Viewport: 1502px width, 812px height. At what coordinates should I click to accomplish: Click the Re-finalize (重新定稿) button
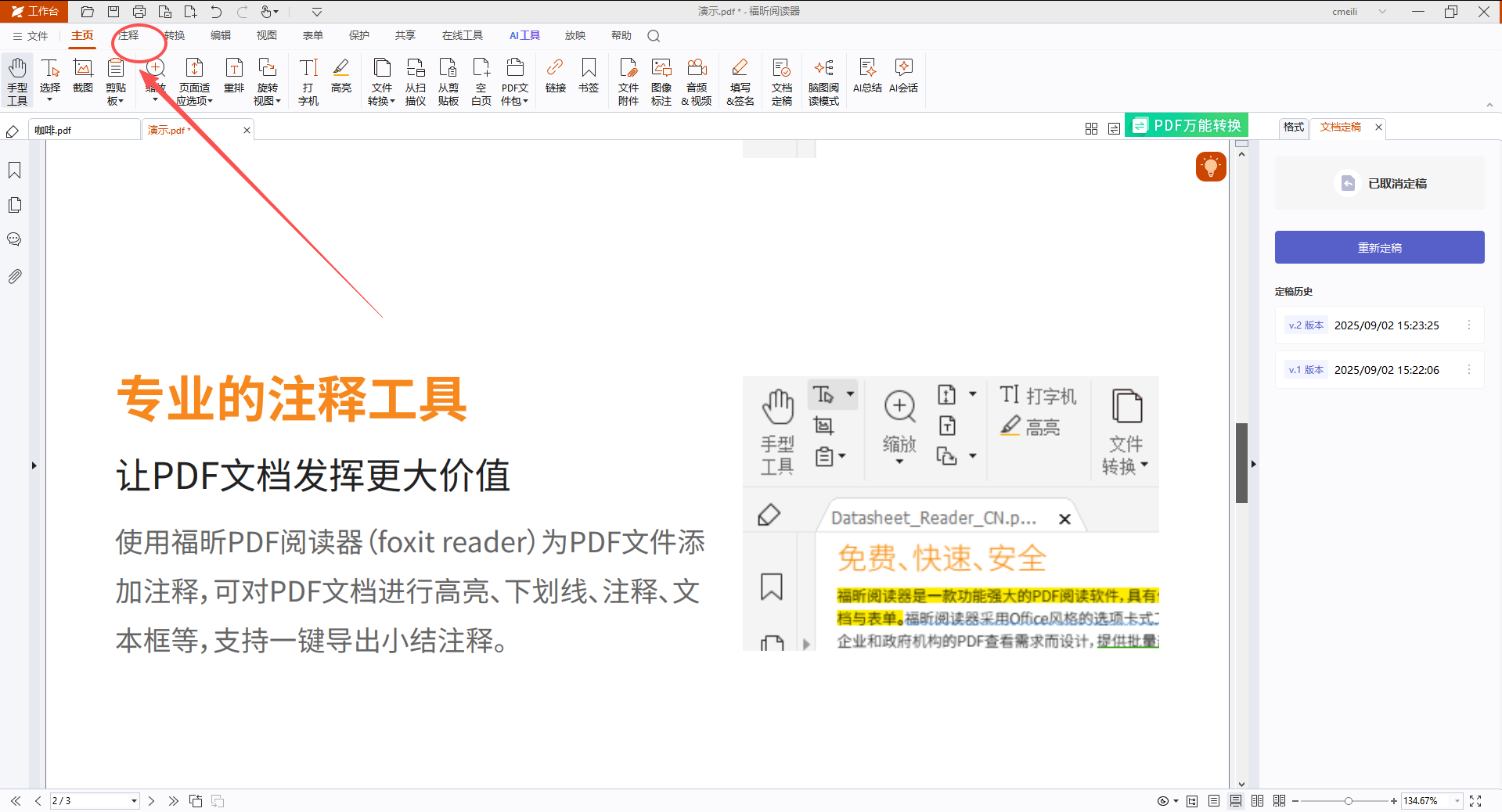(x=1379, y=247)
